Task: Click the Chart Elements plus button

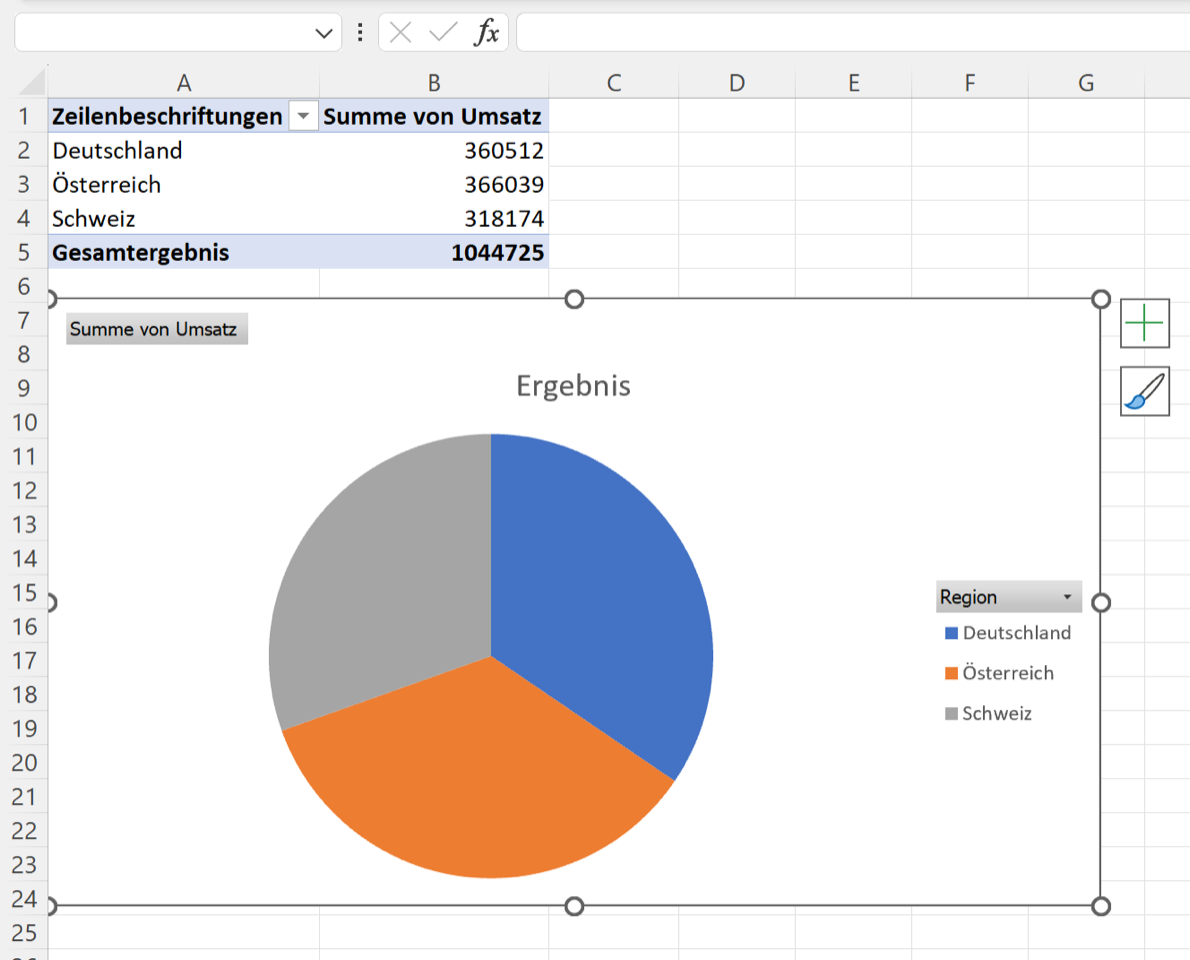Action: [1144, 323]
